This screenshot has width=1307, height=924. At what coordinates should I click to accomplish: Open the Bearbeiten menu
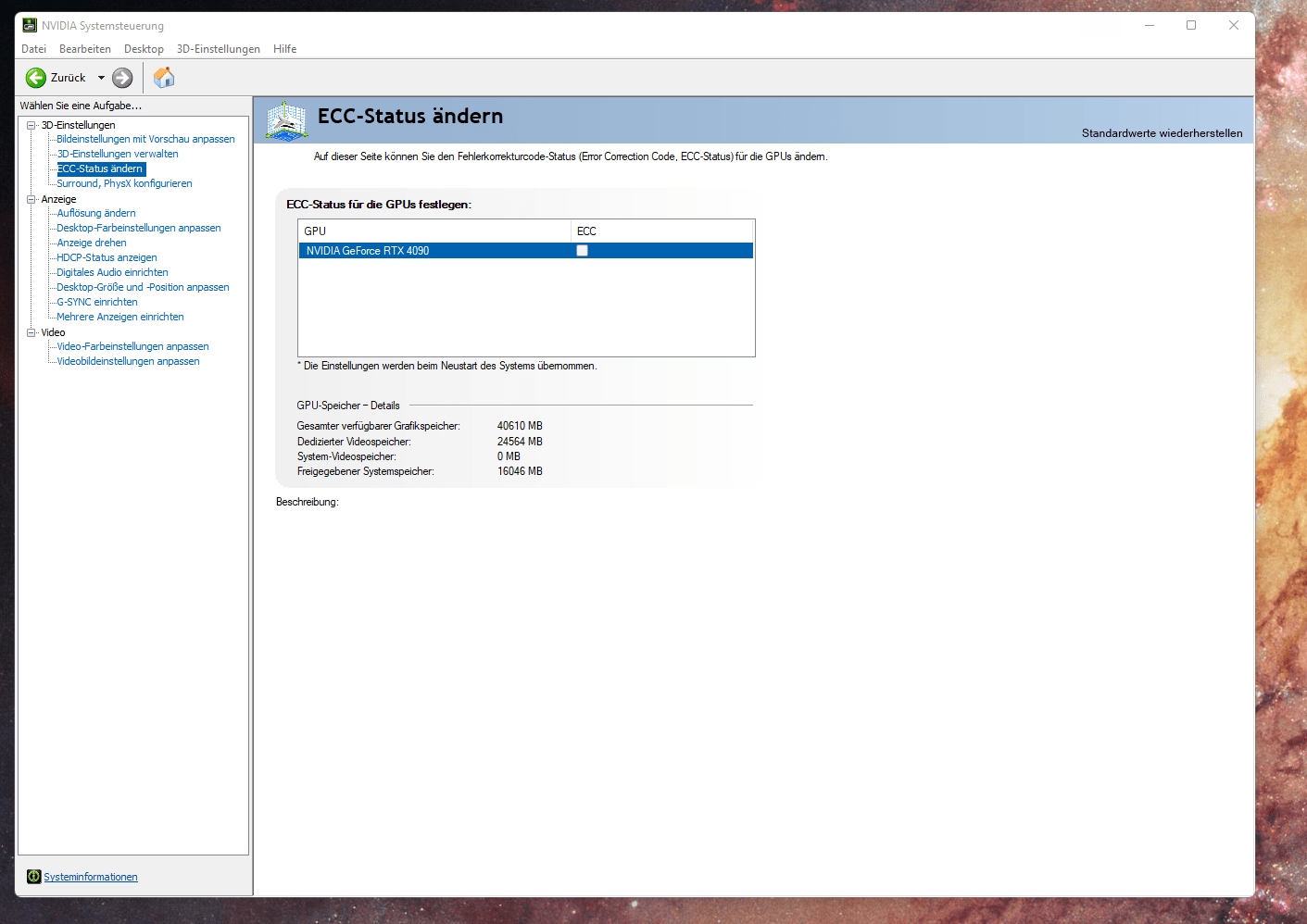[x=85, y=49]
